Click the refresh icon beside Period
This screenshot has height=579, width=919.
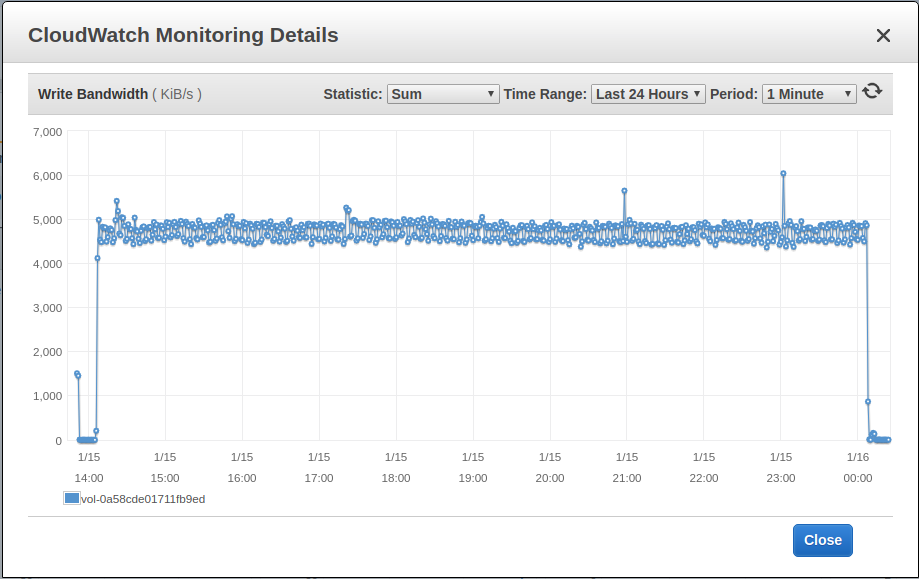point(872,92)
